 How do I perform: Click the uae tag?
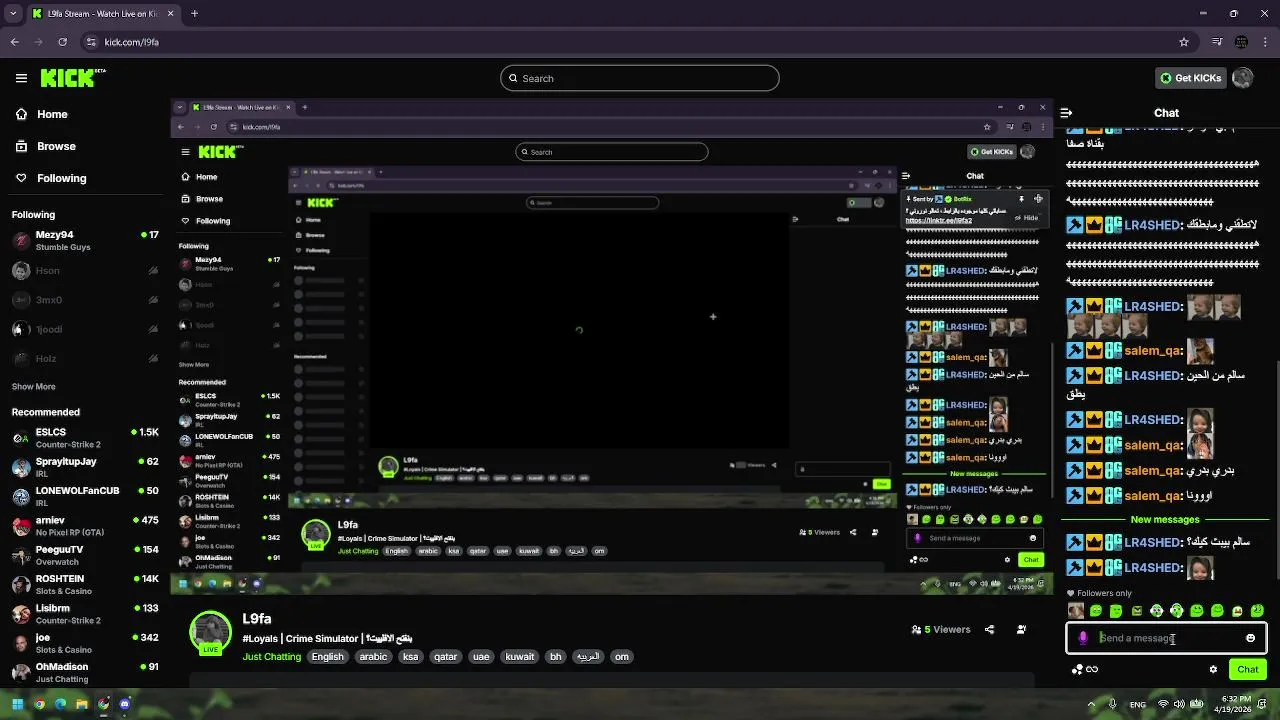pyautogui.click(x=481, y=657)
